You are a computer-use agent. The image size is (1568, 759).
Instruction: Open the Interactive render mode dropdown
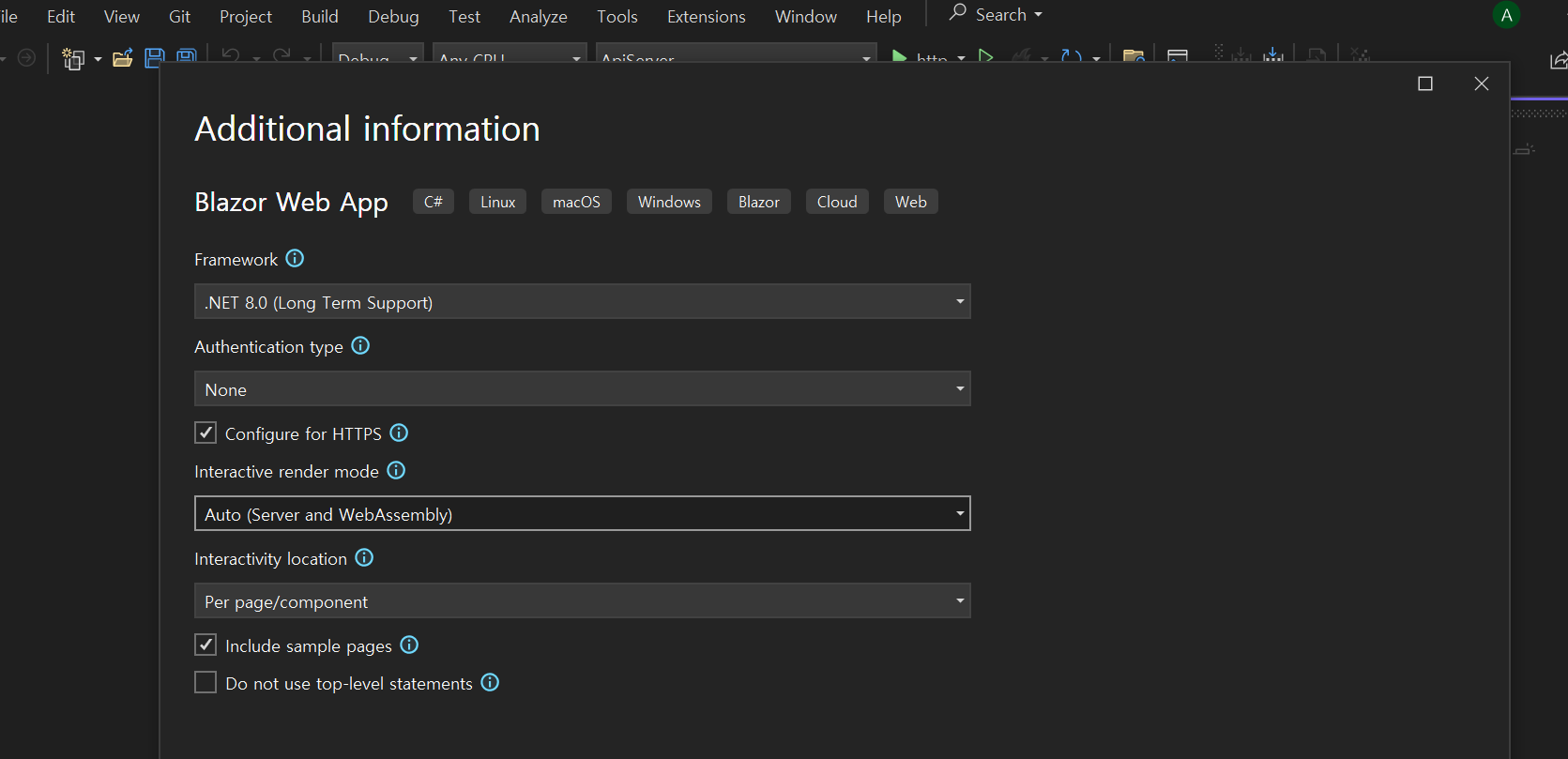point(582,513)
